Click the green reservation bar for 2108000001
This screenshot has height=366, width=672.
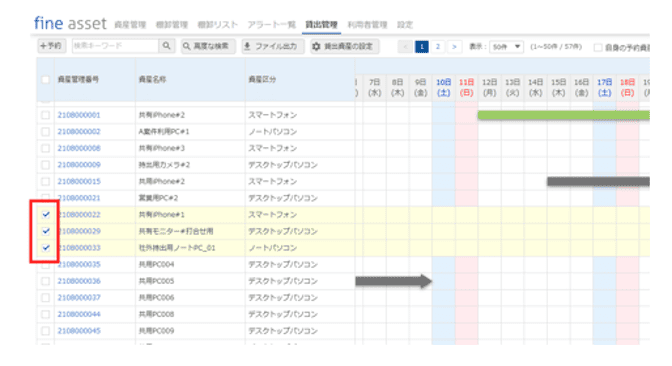(x=564, y=115)
